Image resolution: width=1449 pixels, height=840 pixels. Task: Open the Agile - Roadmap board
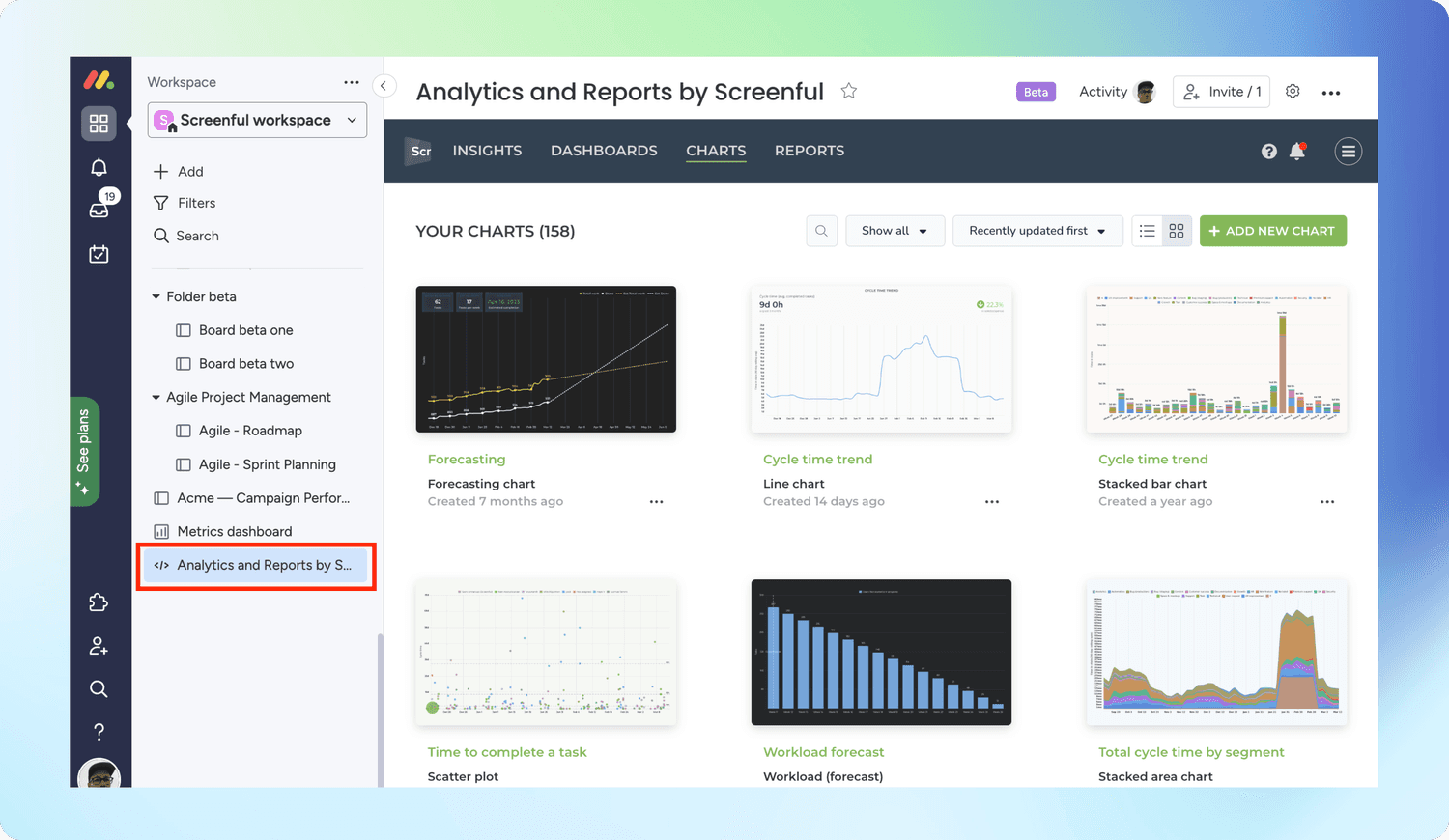[x=250, y=431]
